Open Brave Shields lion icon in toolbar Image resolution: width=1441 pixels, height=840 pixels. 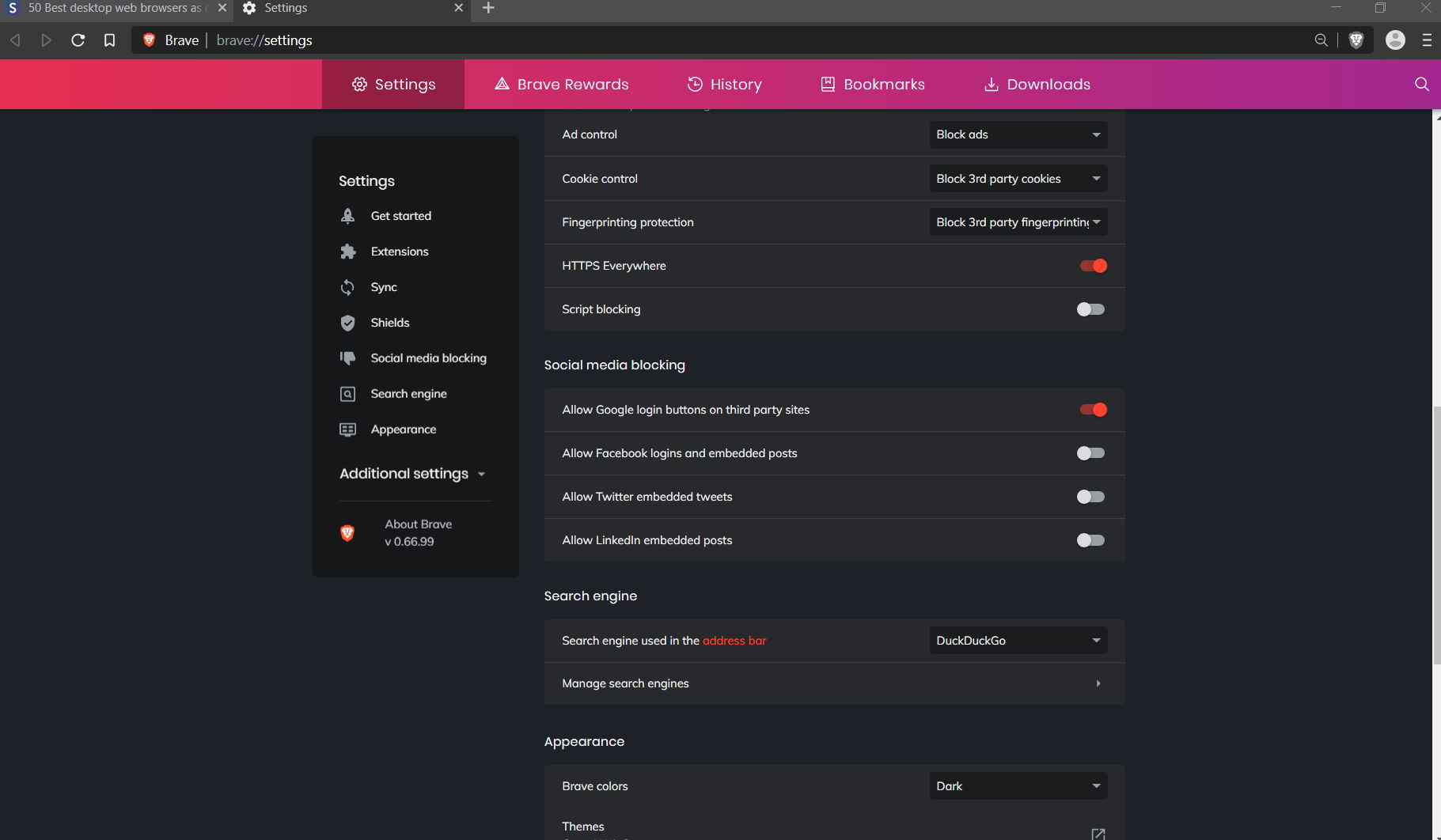[1356, 40]
